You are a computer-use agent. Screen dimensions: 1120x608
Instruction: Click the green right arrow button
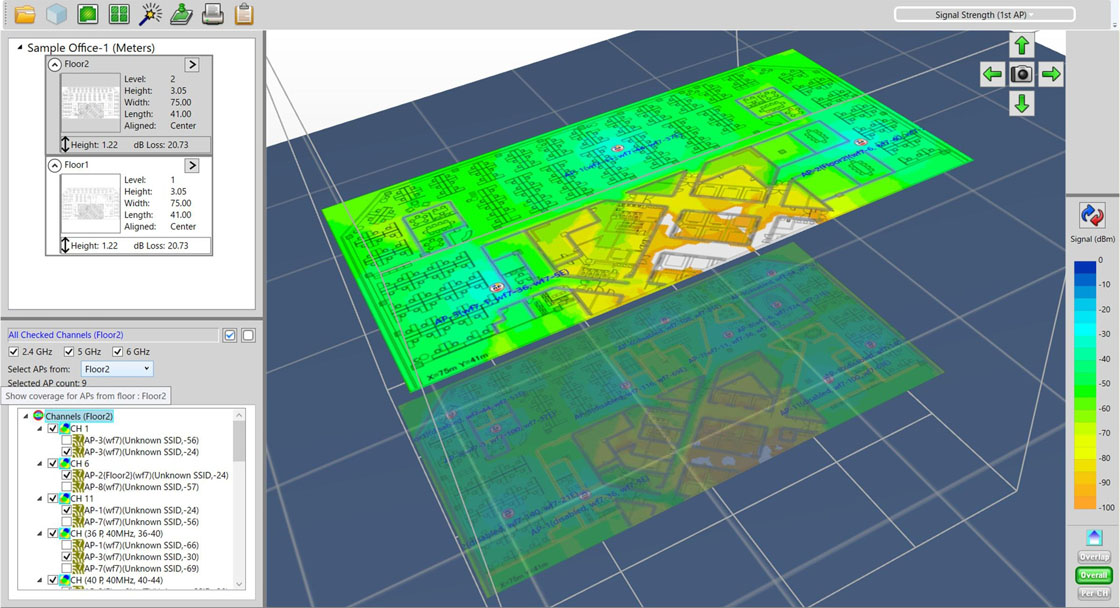pyautogui.click(x=1050, y=75)
